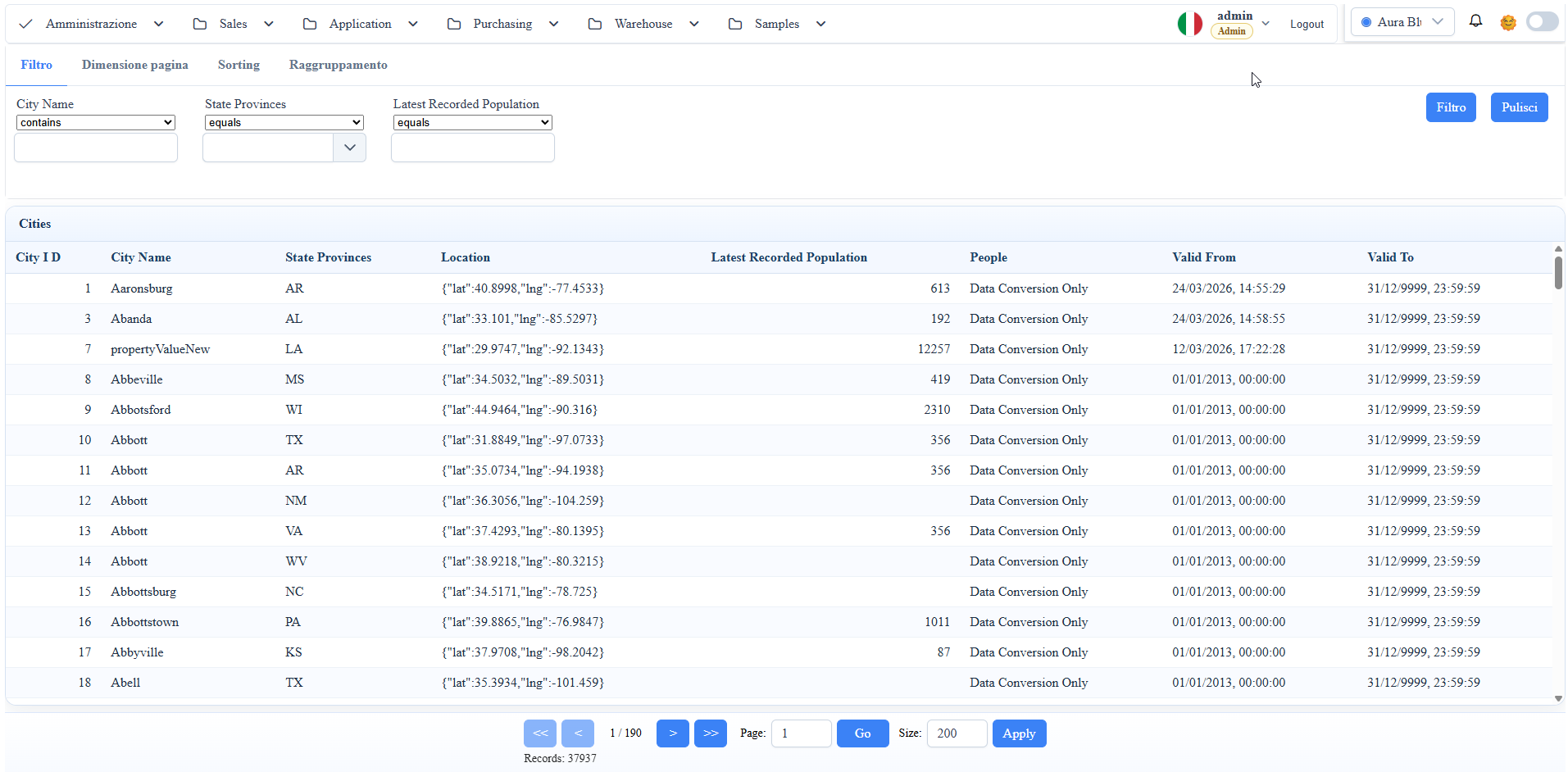Click the Logout link

[1307, 24]
